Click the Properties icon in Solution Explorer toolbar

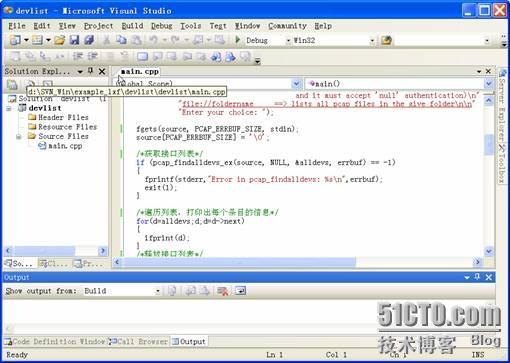tap(12, 85)
